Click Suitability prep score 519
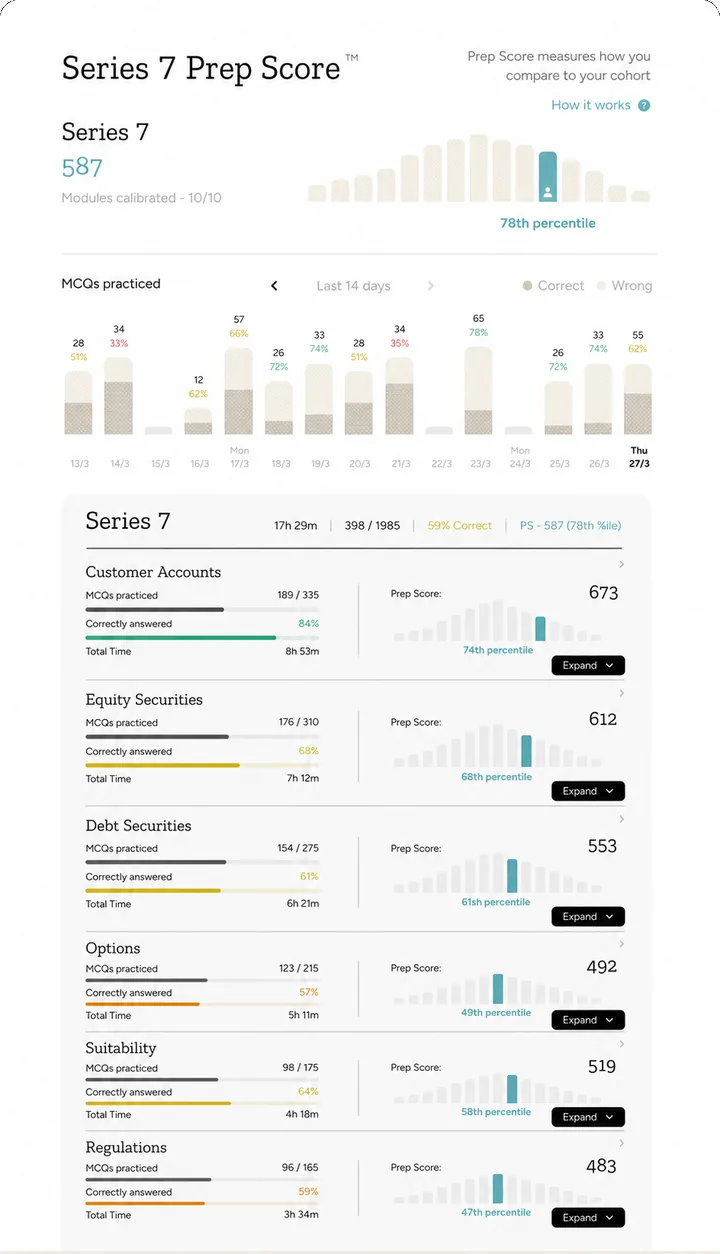720x1254 pixels. pos(602,1067)
